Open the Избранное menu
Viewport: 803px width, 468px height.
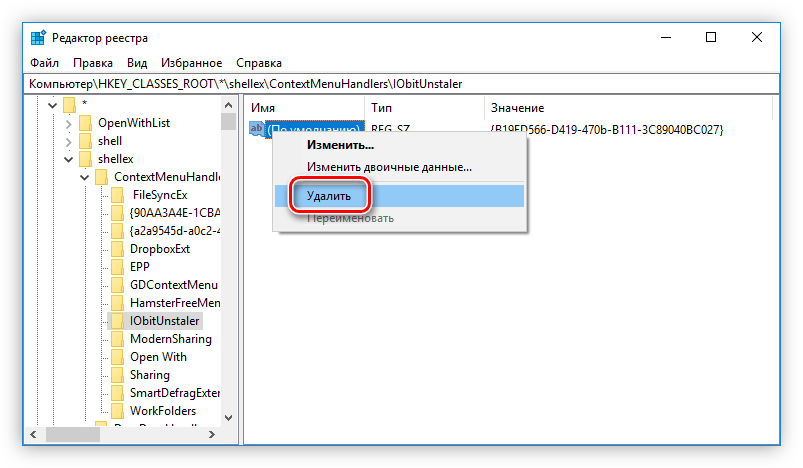[190, 62]
